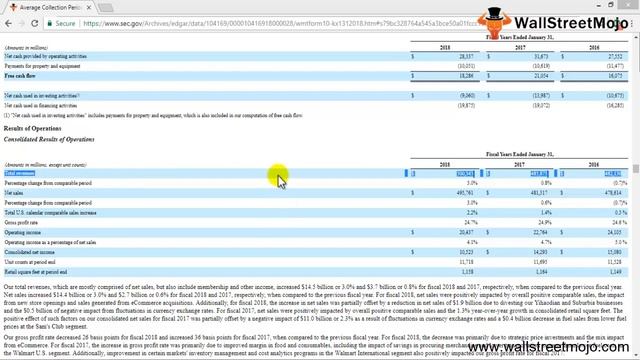Click the highlighted Total revenues label
The image size is (640, 360).
pyautogui.click(x=20, y=173)
